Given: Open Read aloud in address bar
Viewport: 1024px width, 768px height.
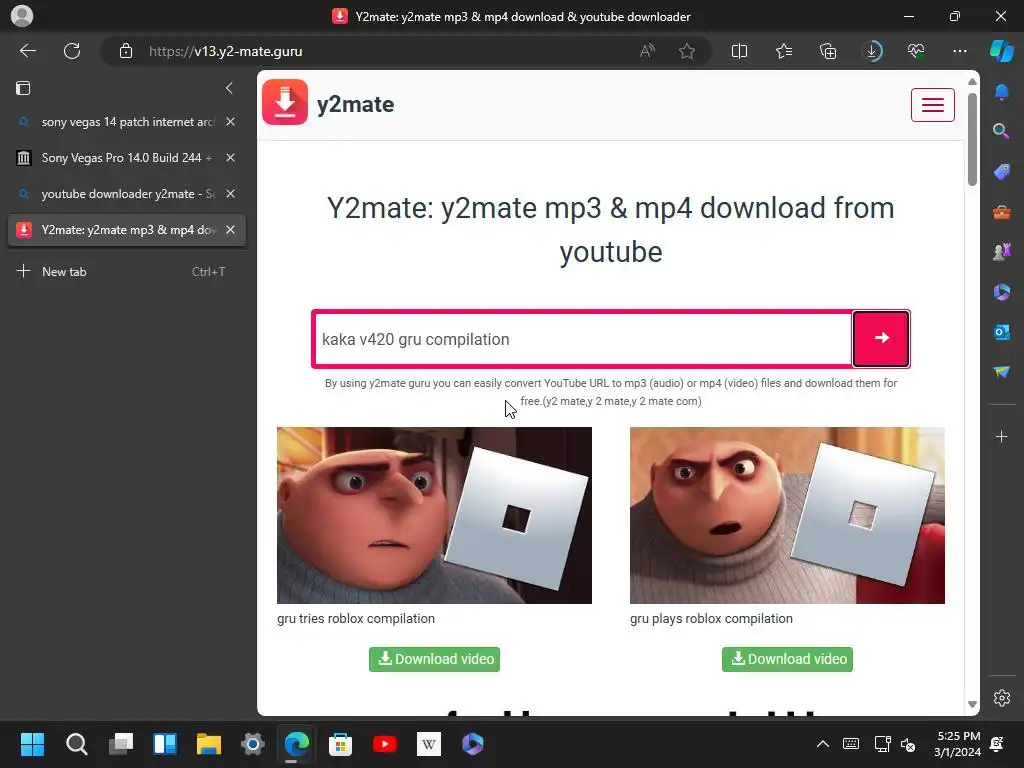Looking at the screenshot, I should (647, 51).
